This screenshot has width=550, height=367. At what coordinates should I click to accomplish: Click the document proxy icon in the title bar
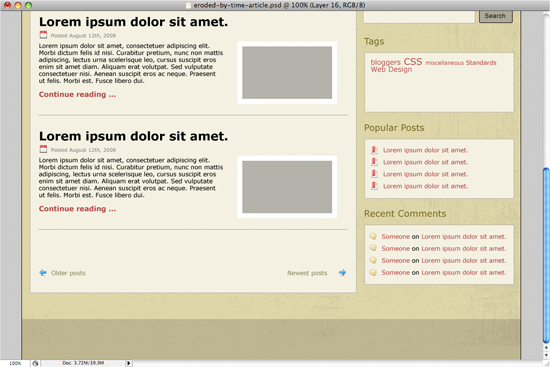(x=188, y=5)
